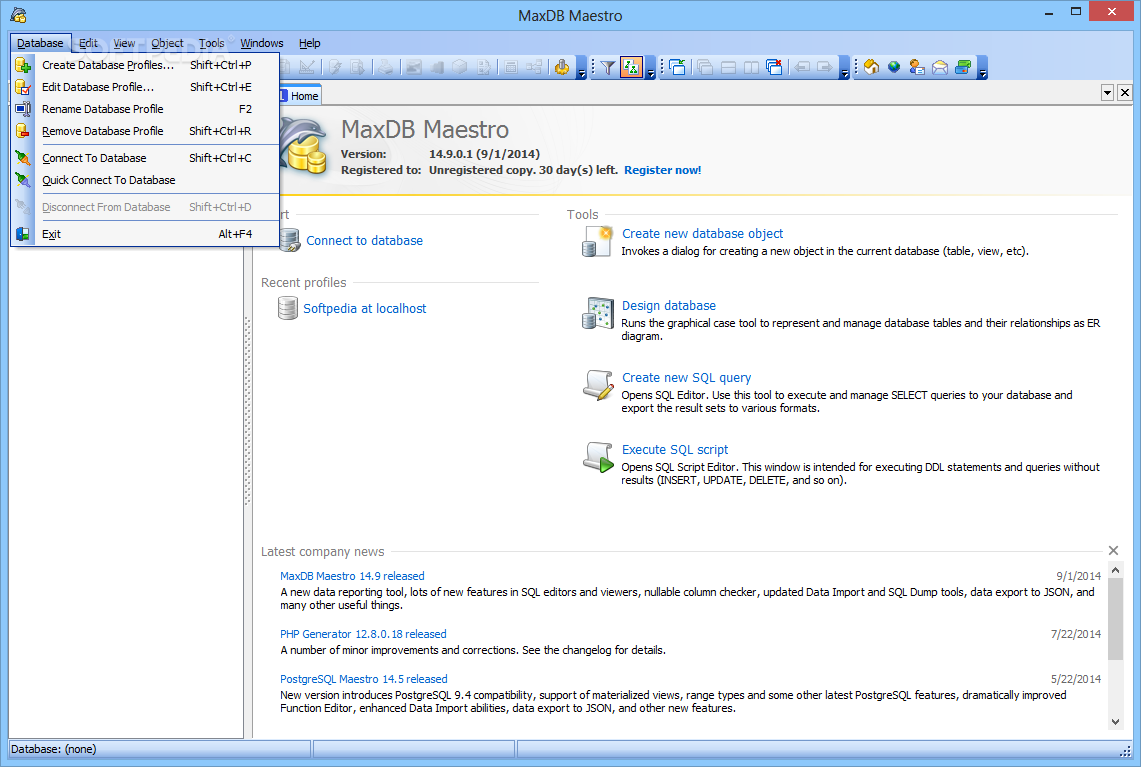Click the Create new SQL query scroll icon
1141x767 pixels.
[x=598, y=384]
